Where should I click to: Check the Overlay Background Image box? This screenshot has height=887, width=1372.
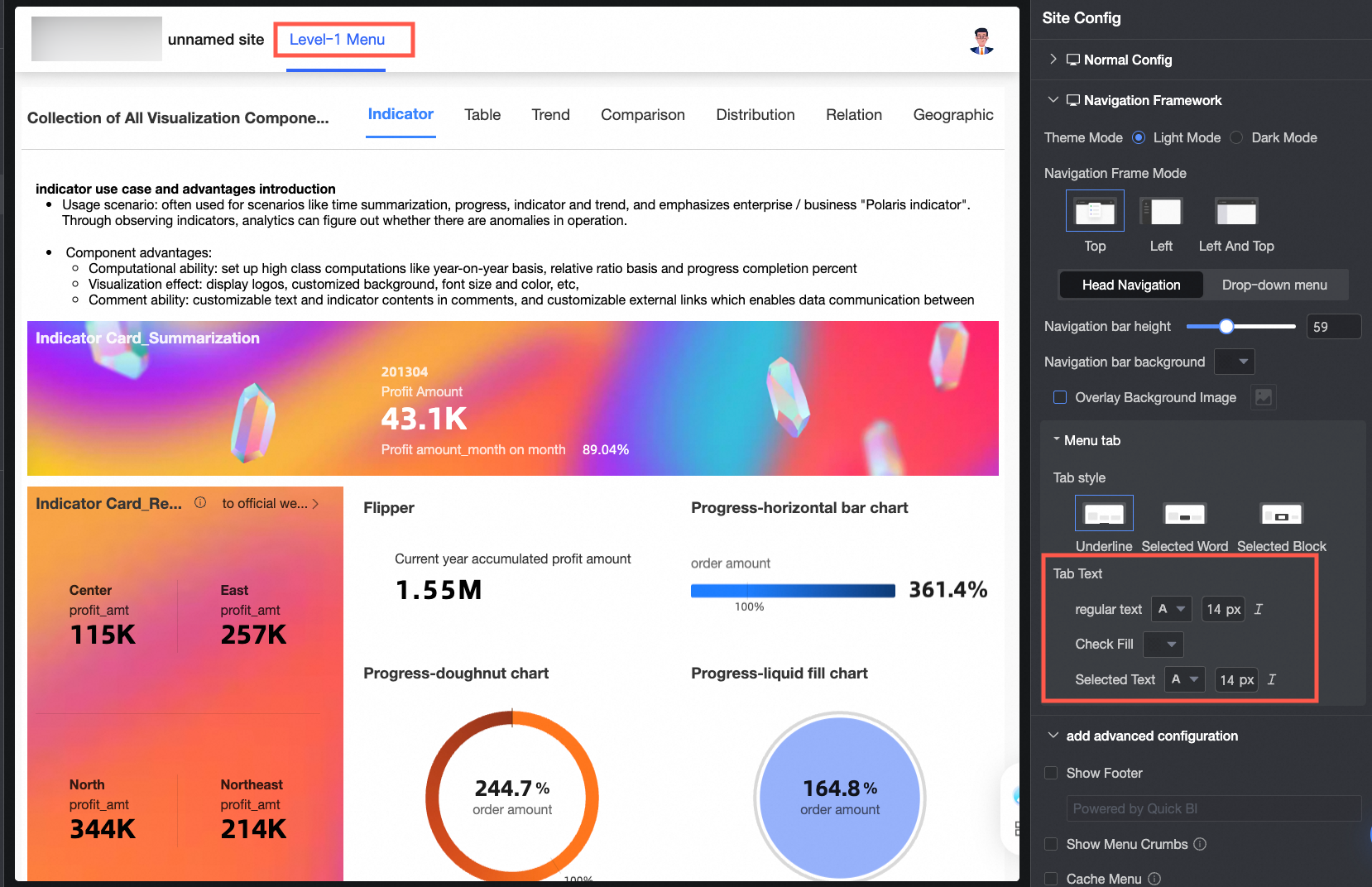pos(1060,397)
